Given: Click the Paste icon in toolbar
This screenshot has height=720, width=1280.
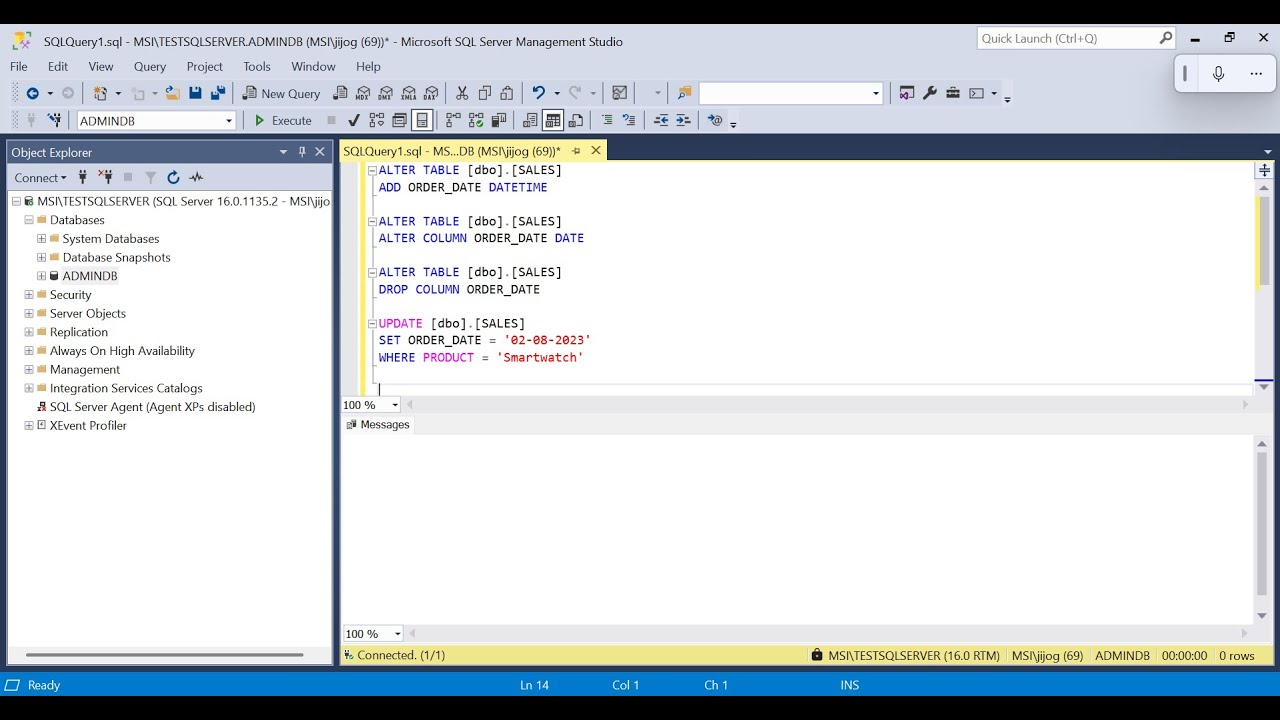Looking at the screenshot, I should click(507, 93).
